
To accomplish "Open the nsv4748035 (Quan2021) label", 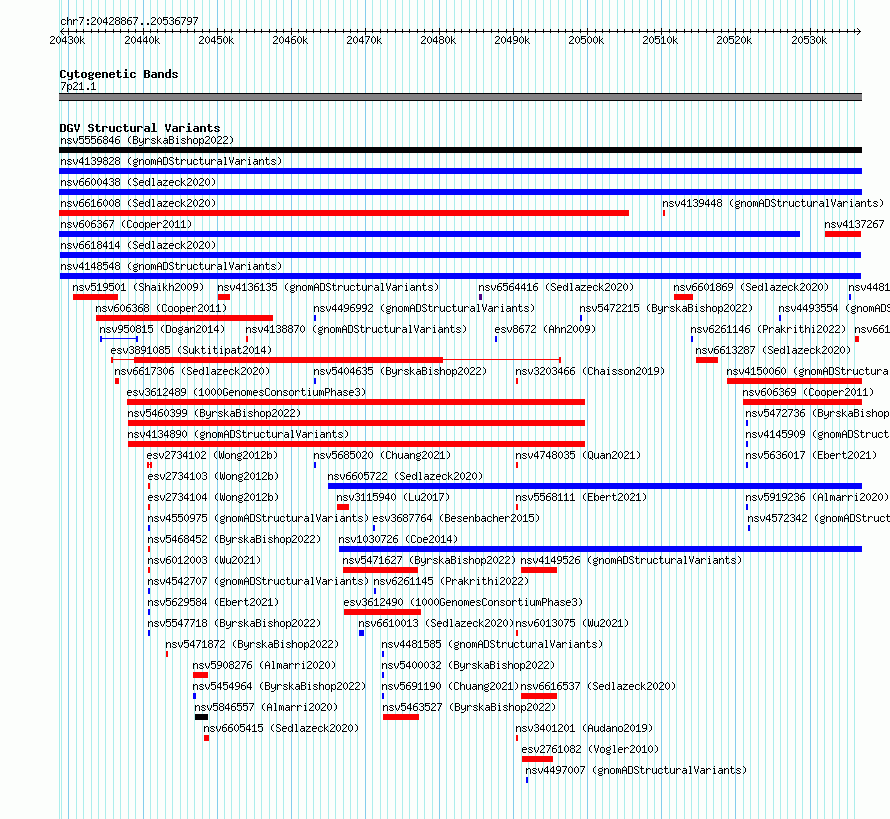I will tap(578, 455).
